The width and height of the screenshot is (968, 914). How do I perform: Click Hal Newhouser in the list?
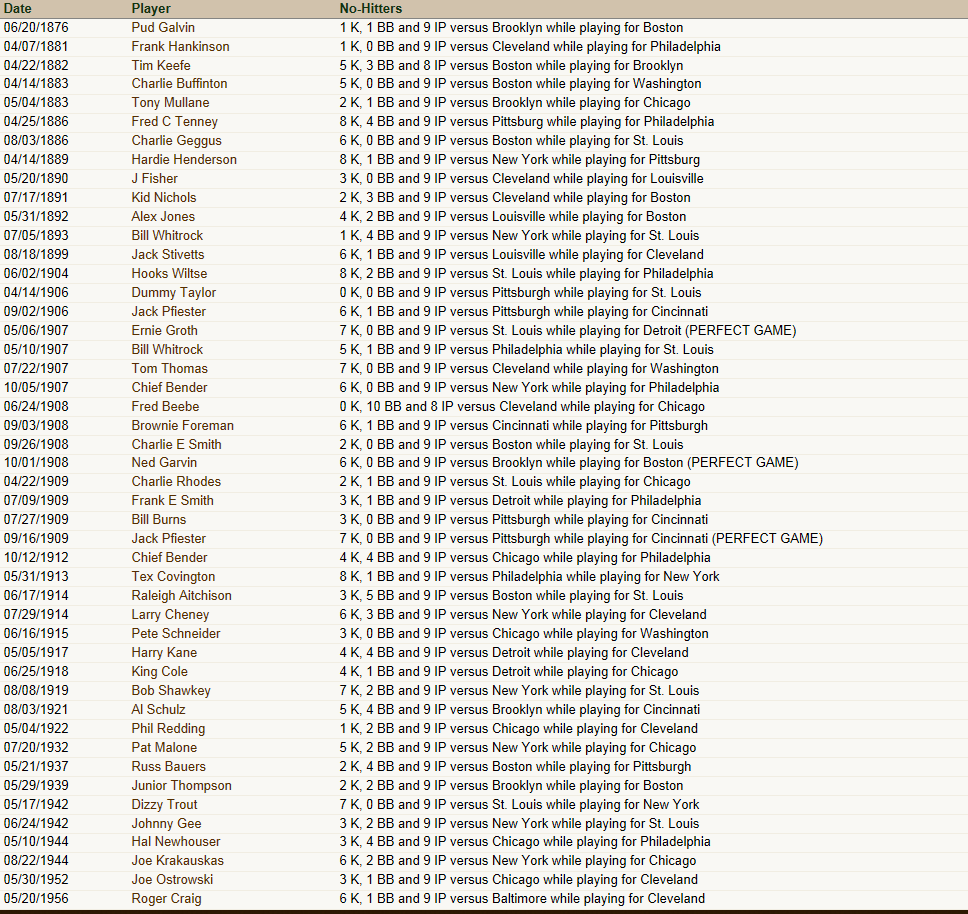176,841
